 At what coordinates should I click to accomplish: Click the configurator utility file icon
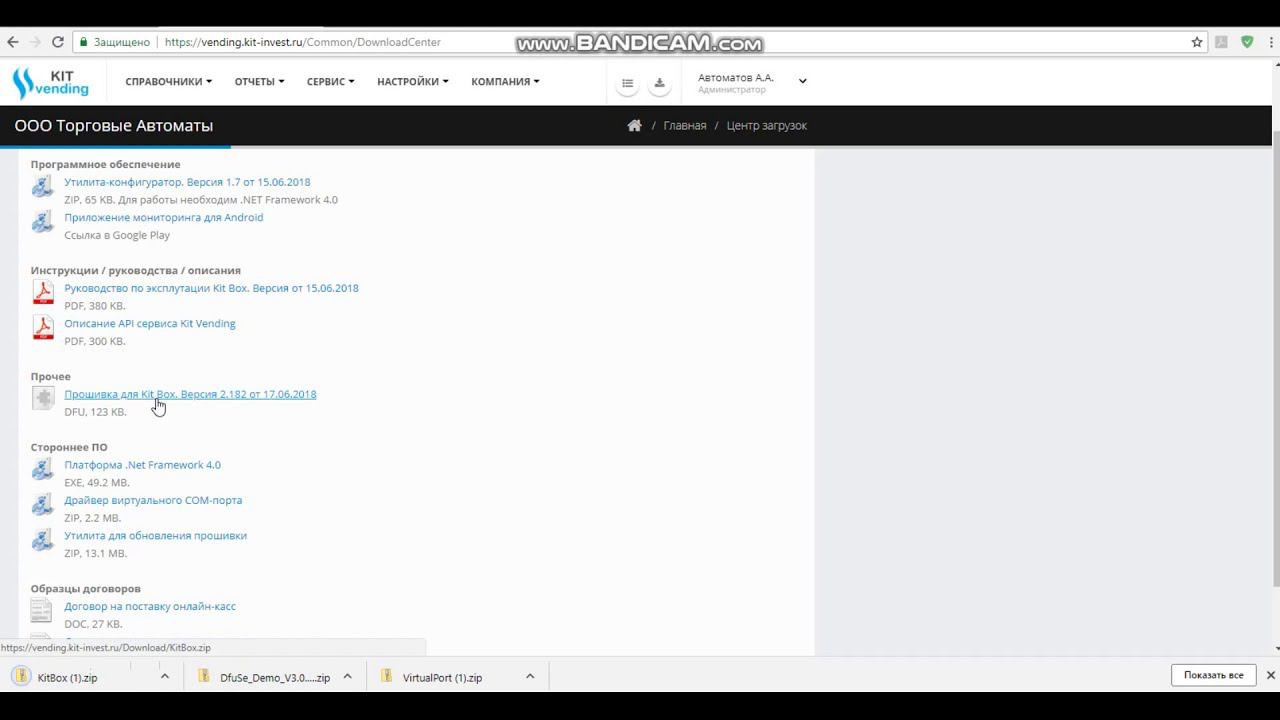tap(42, 186)
